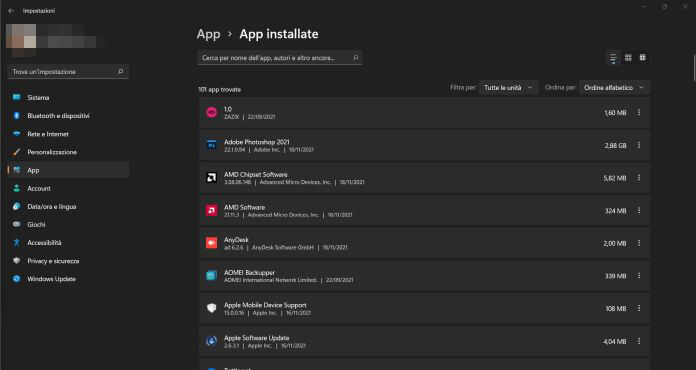Open more options for AnyDesk

coord(639,243)
